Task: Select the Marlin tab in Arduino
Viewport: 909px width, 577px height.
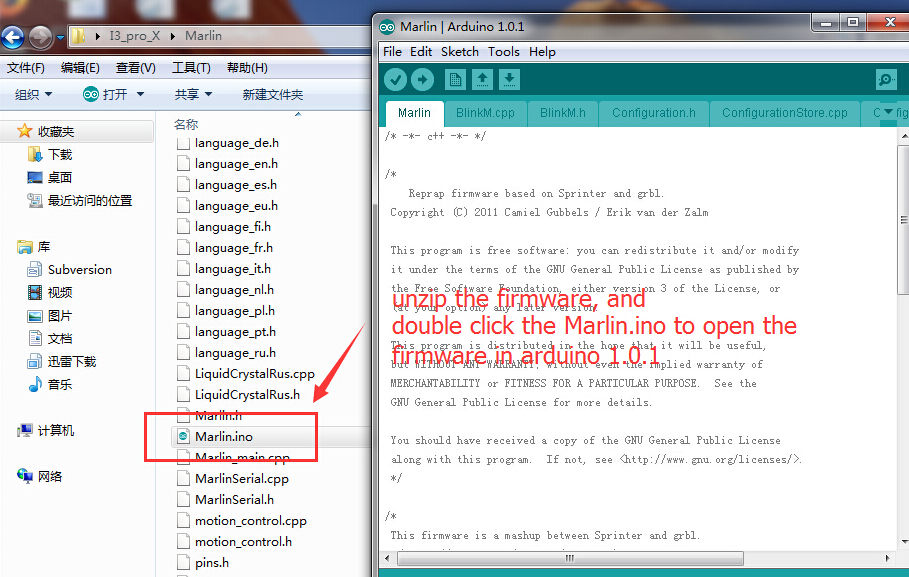Action: click(414, 113)
